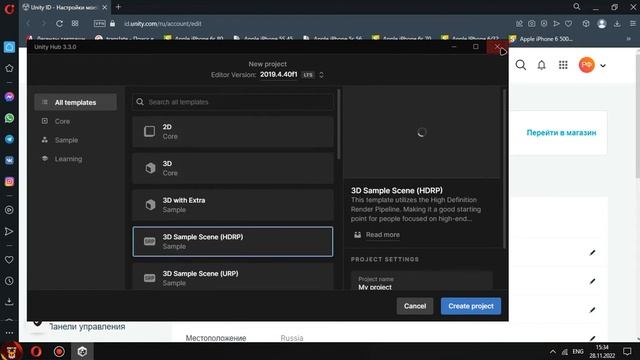Open Downloads in Opera sidebar

click(9, 302)
